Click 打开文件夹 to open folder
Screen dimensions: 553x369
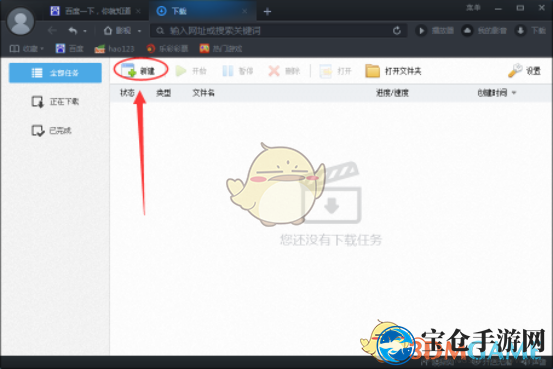(393, 71)
